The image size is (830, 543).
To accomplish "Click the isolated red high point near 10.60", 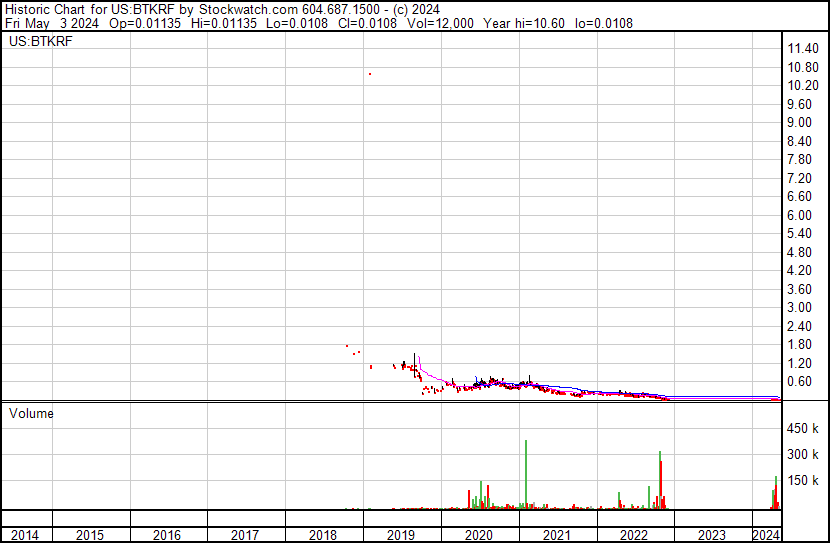I will [370, 74].
